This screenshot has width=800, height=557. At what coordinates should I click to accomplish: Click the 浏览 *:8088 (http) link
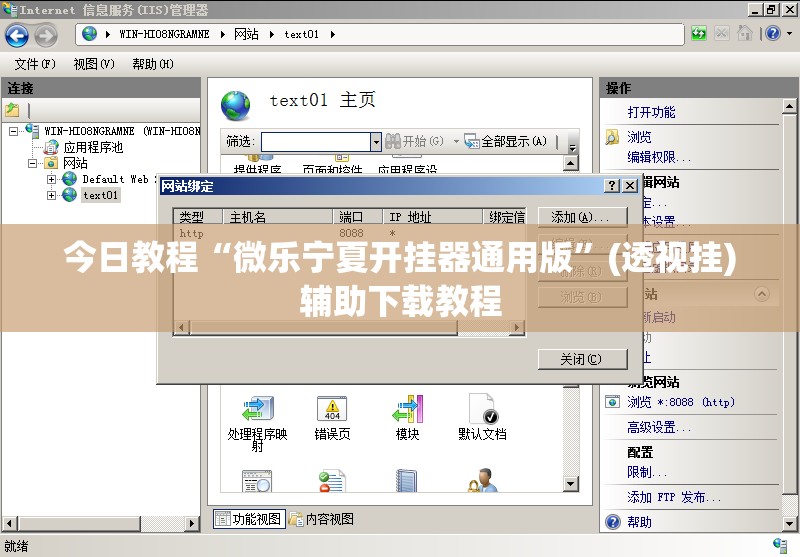point(681,402)
